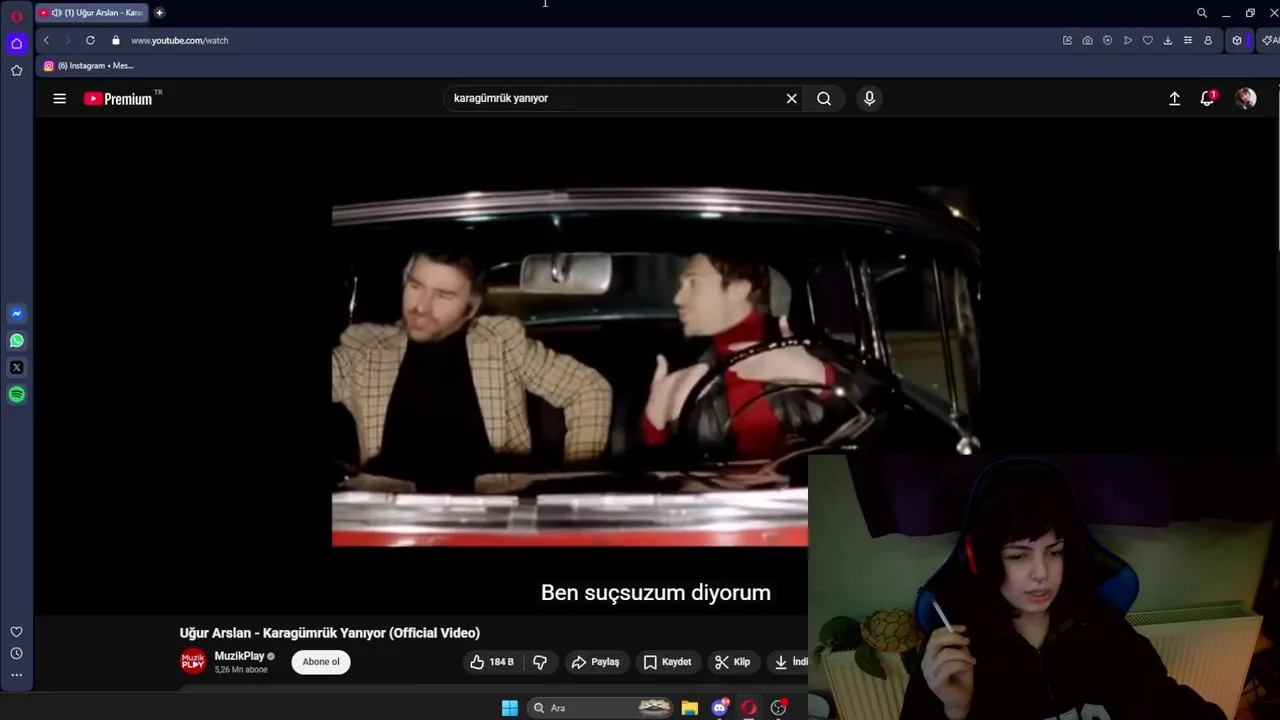
Task: Click the '5,26 Mn abone' subscriber count text
Action: coord(241,670)
